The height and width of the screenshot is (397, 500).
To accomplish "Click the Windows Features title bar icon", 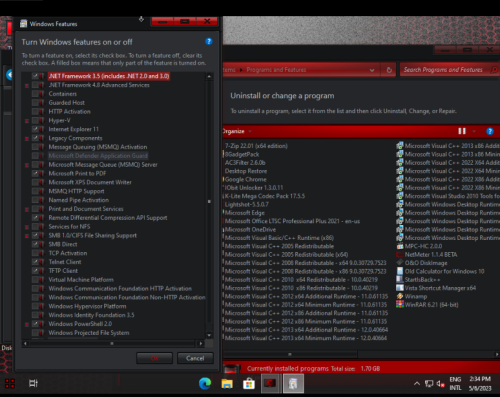I will [x=23, y=24].
